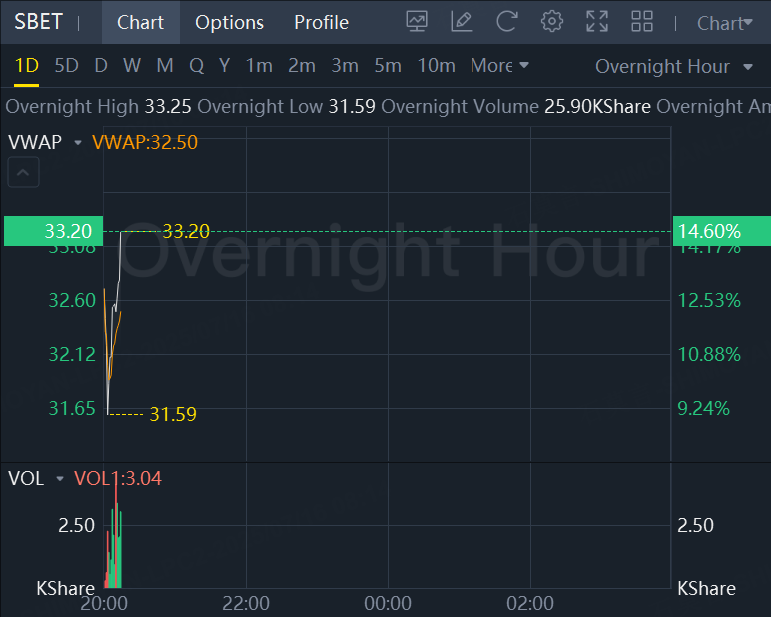
Task: Open the Overnight Hour session dropdown
Action: point(674,67)
